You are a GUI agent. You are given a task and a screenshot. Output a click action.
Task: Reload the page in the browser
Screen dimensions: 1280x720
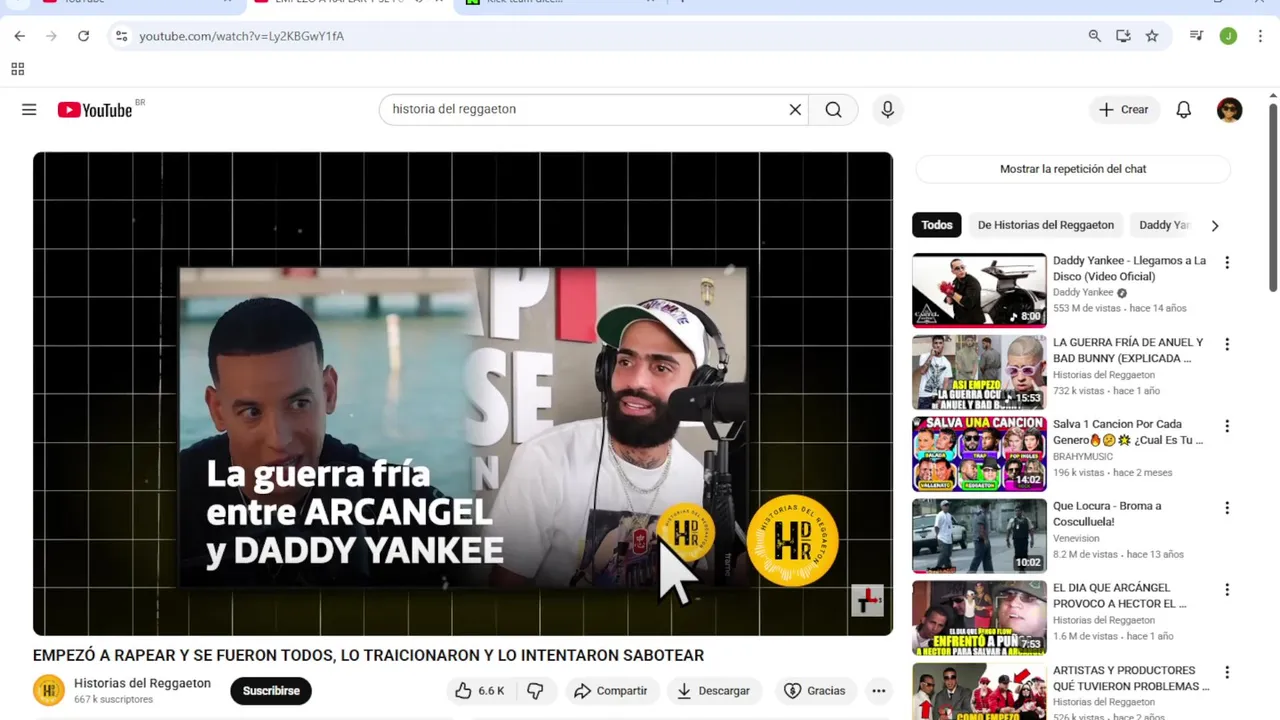click(83, 36)
